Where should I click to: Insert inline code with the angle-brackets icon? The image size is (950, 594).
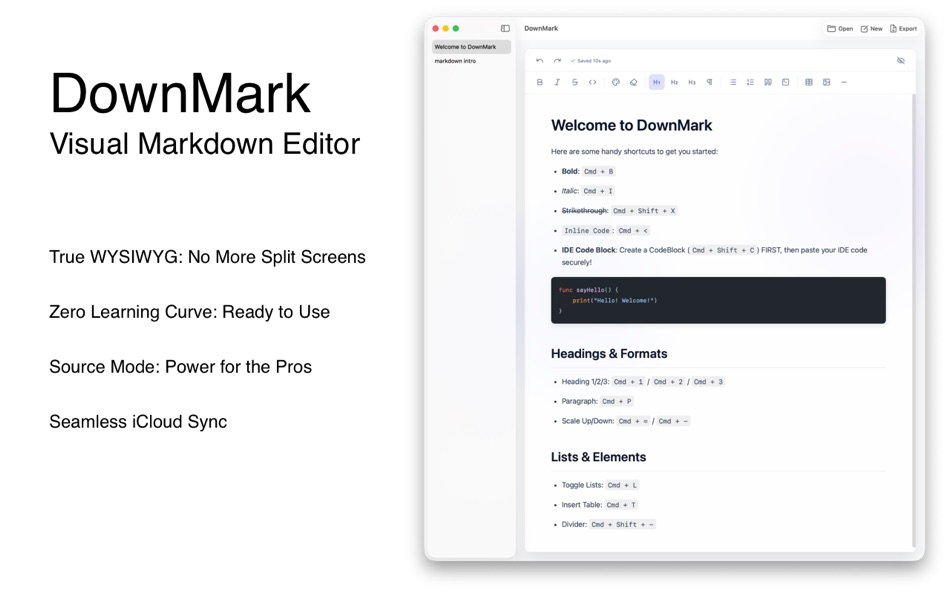coord(592,82)
